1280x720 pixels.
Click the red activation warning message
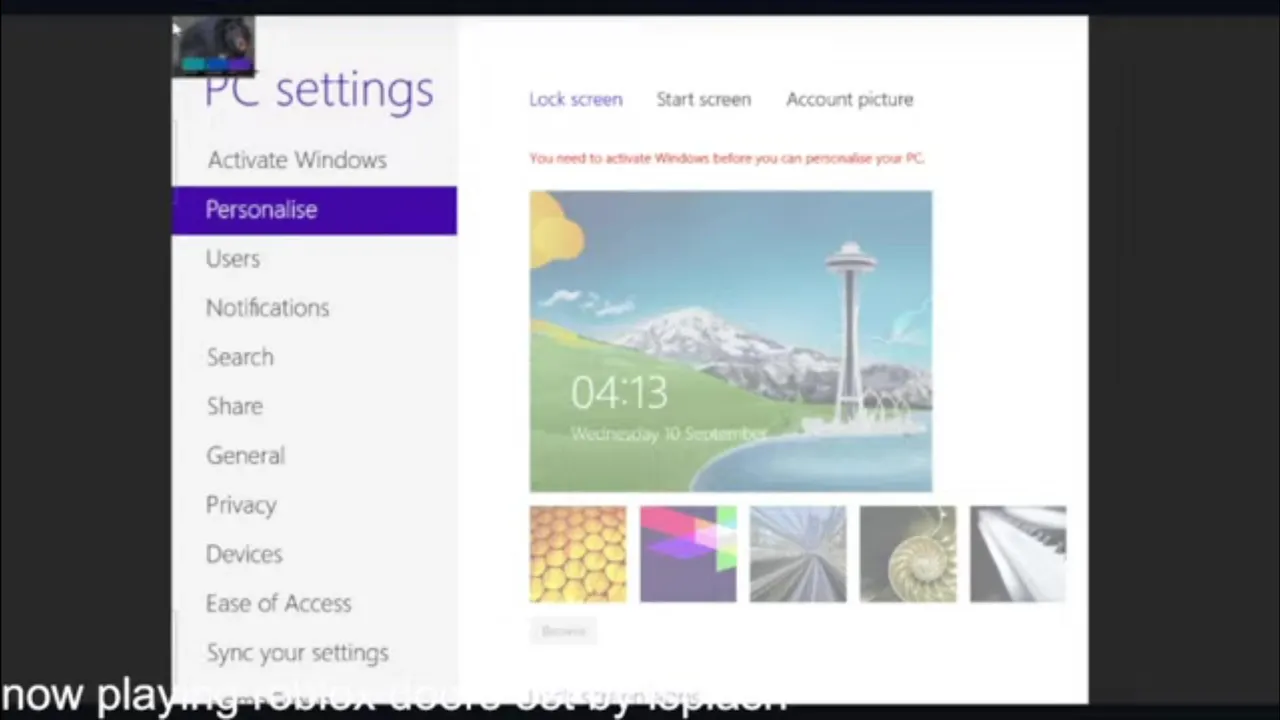click(727, 158)
